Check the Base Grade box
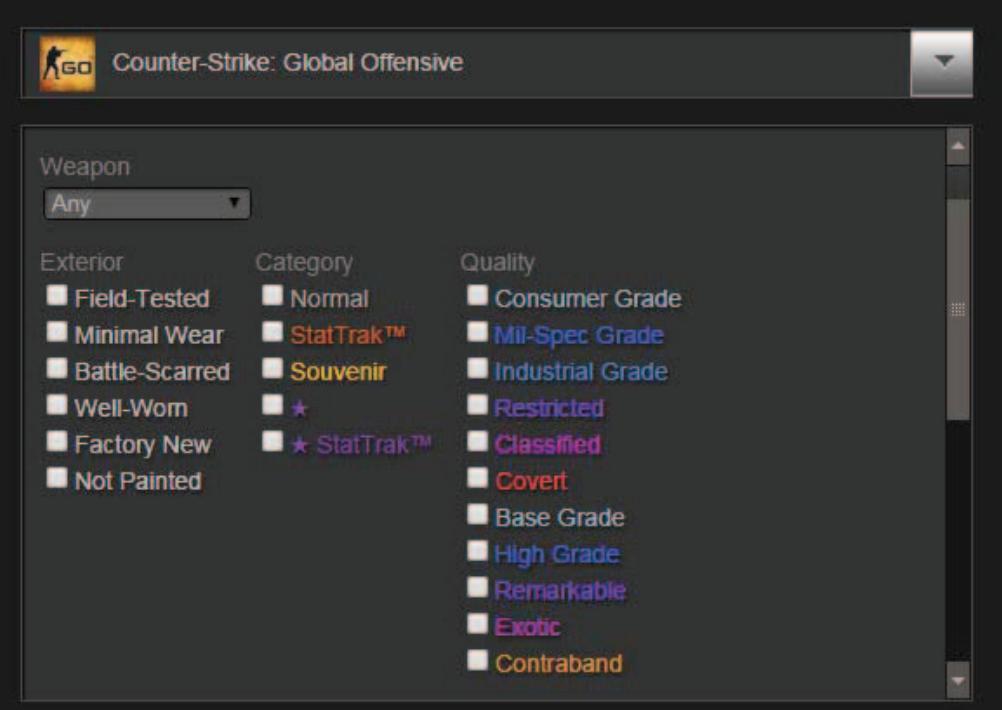Viewport: 1002px width, 710px height. point(477,514)
